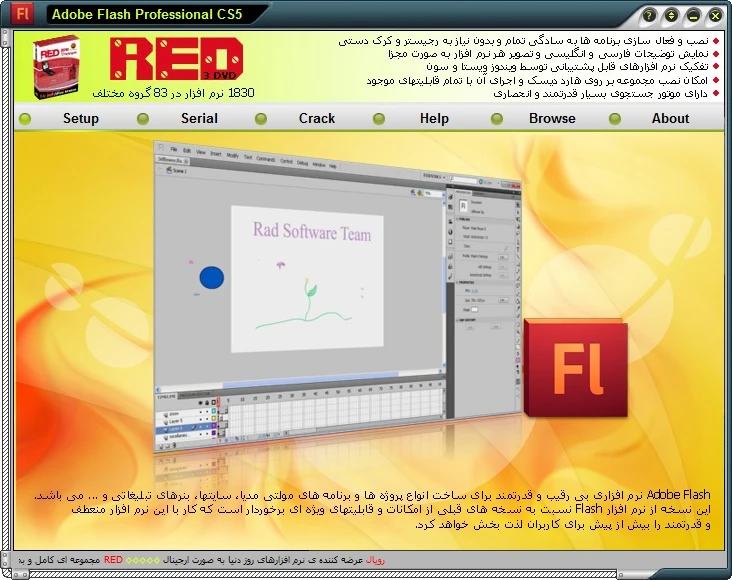Click the green bullet beside Setup

(25, 118)
